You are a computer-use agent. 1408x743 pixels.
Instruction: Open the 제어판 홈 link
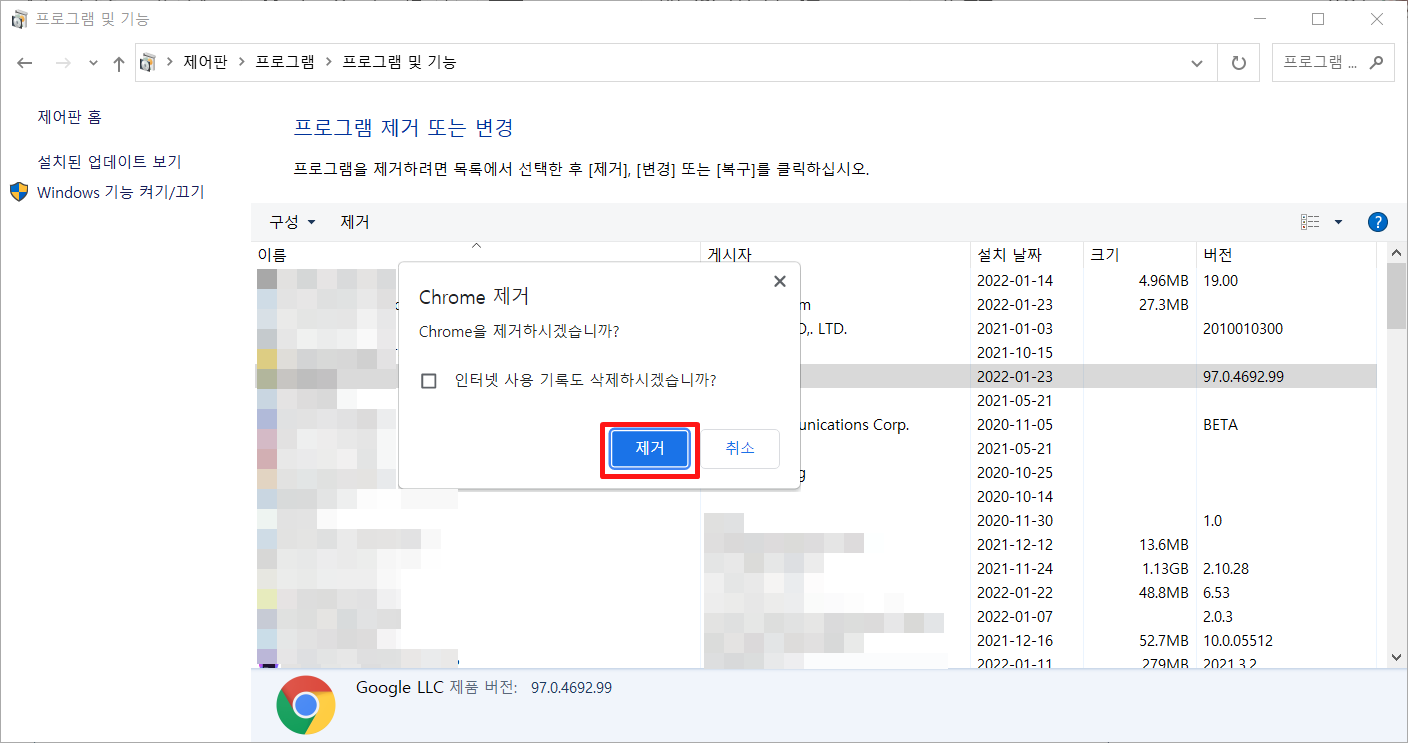click(70, 118)
